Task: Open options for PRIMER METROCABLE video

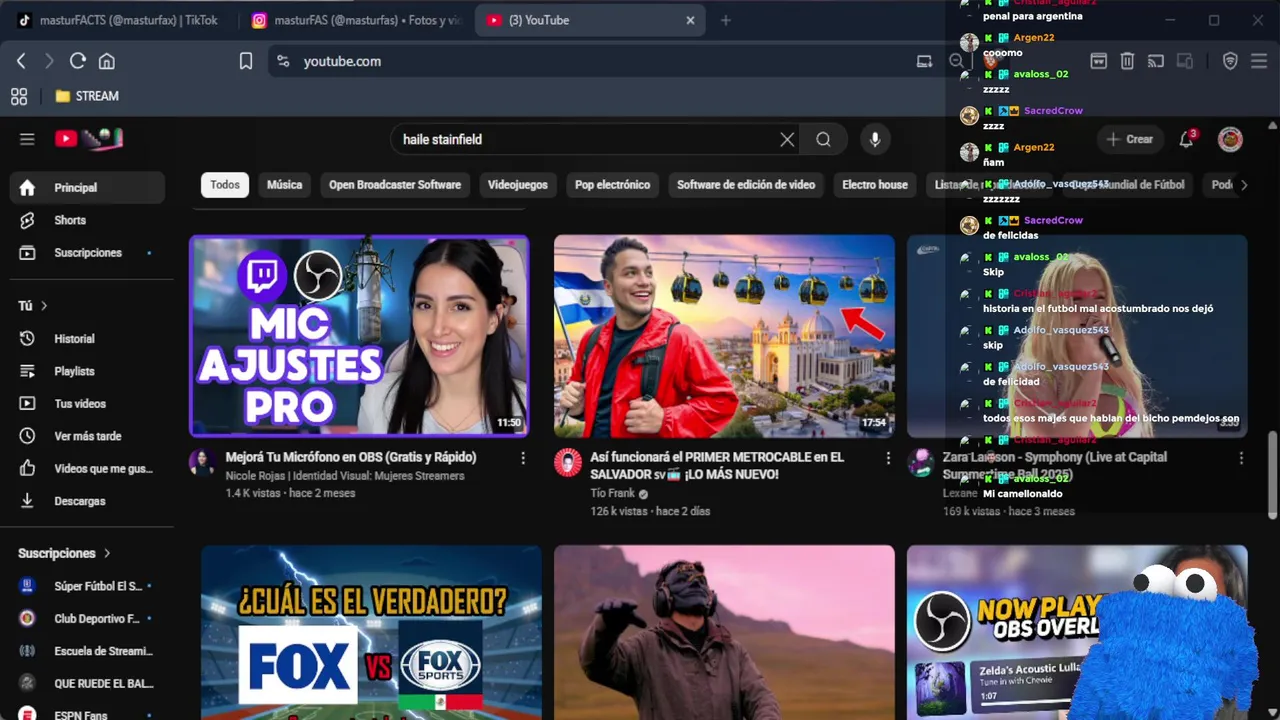Action: [x=888, y=457]
